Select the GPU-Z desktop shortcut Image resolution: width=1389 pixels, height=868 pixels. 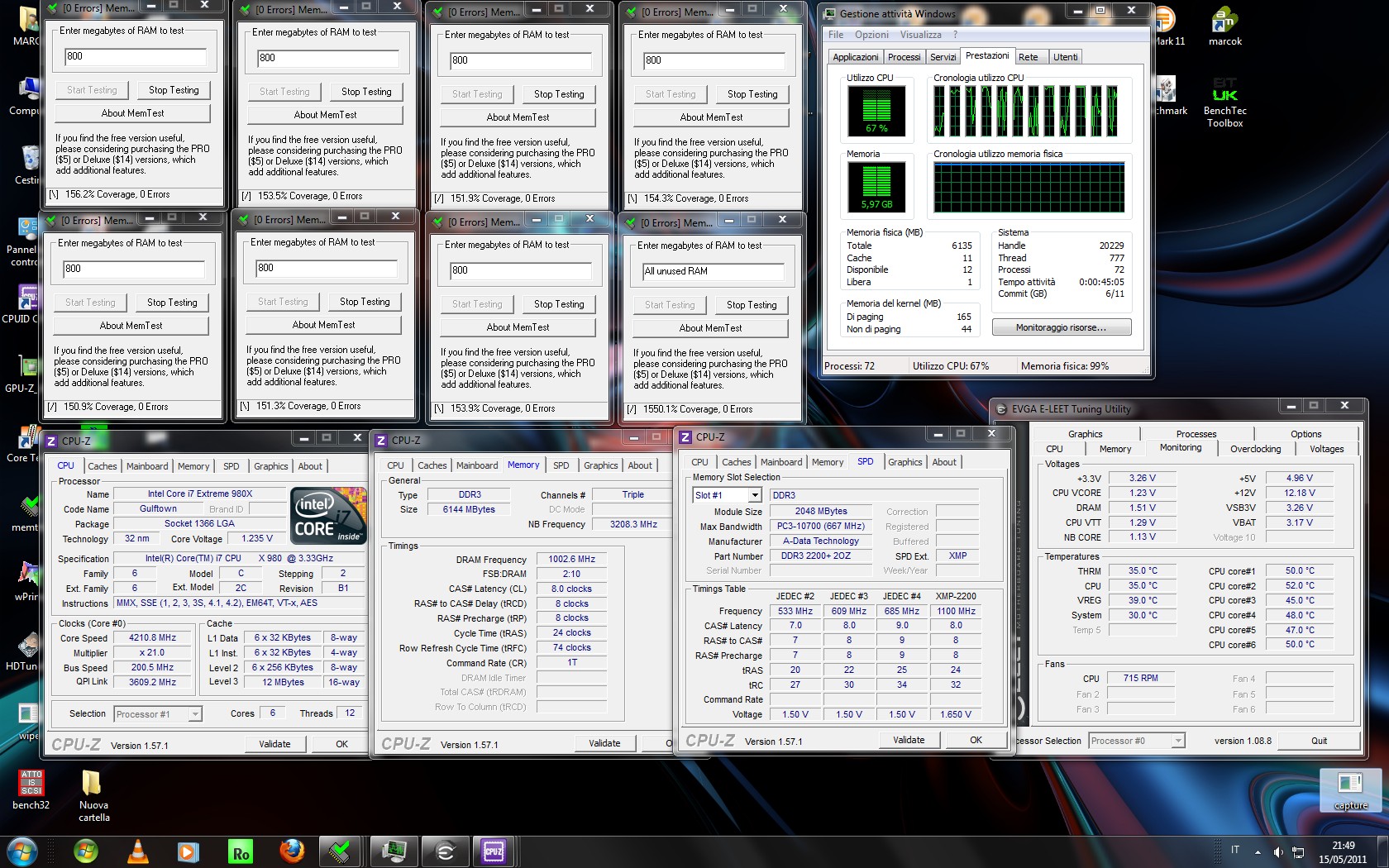(x=23, y=373)
